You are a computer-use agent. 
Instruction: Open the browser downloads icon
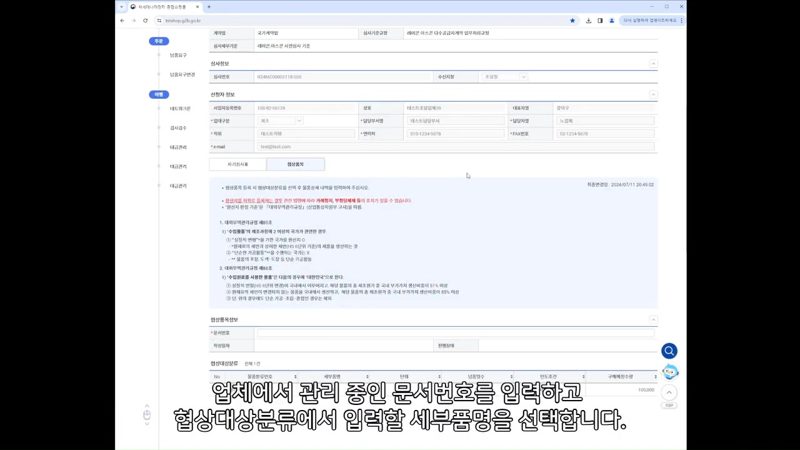(588, 21)
